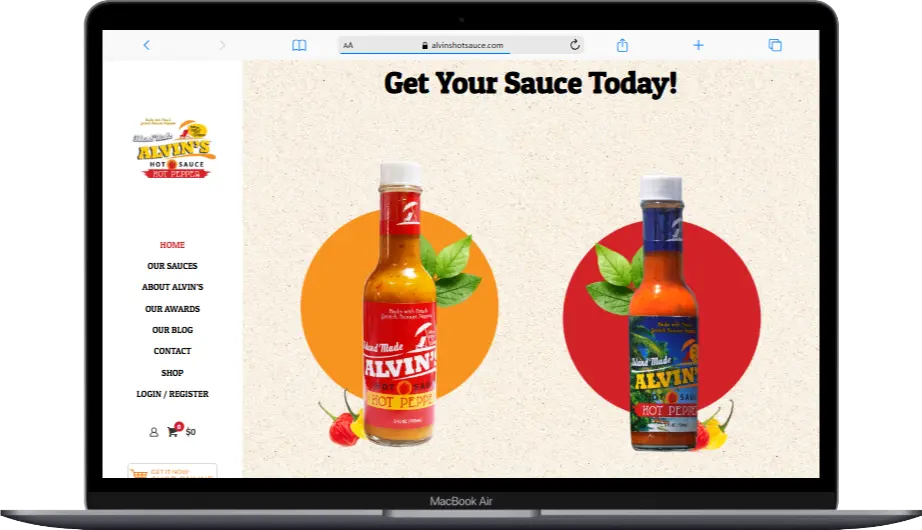Select the red label Alvin's bottle
The height and width of the screenshot is (530, 922).
pos(400,303)
